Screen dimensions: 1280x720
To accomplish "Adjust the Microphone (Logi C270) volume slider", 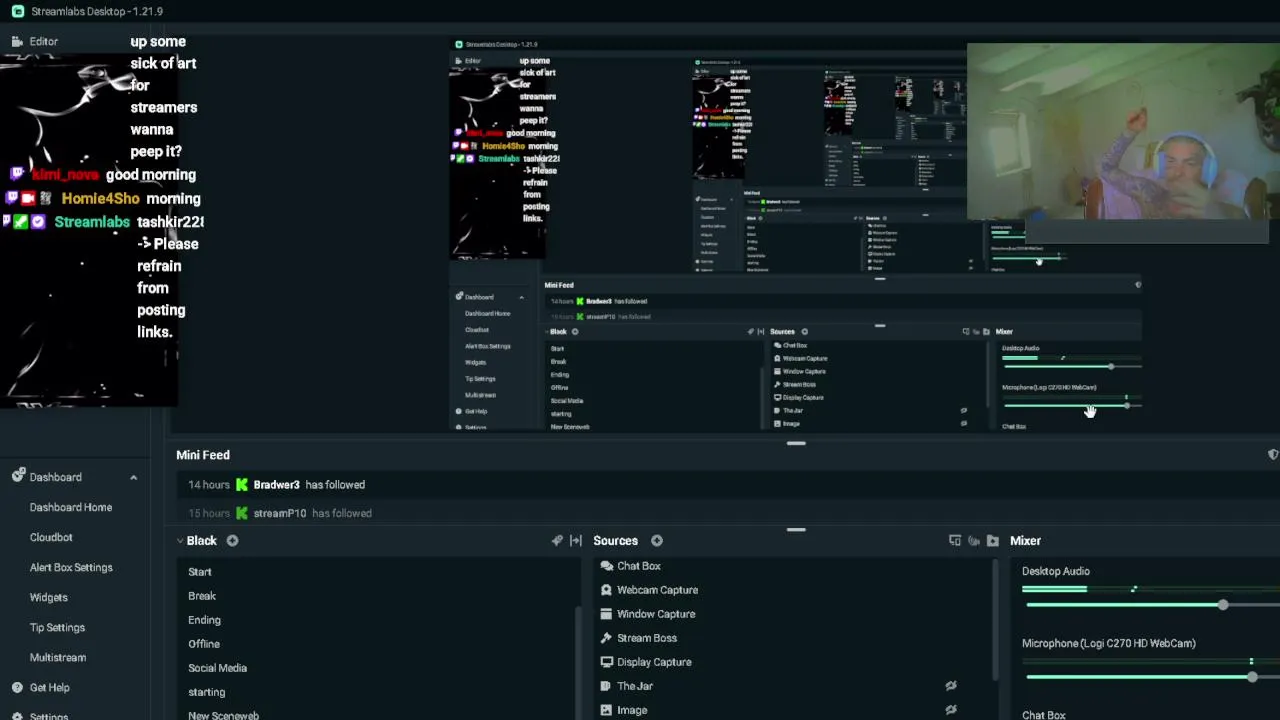I will point(1251,677).
